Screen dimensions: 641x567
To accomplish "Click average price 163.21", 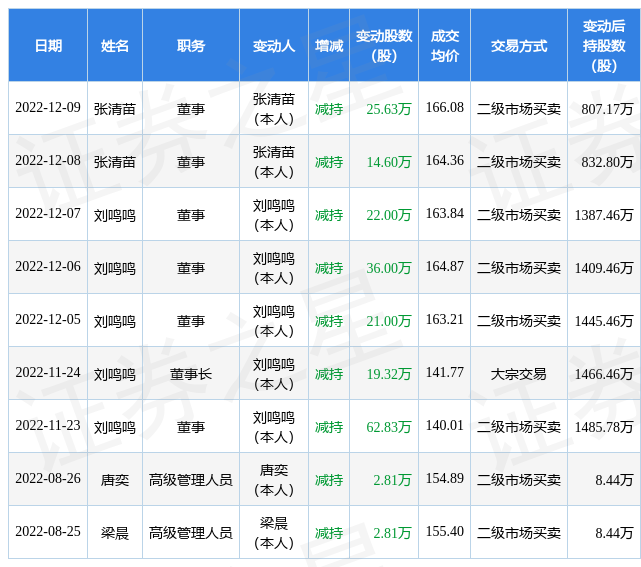I will point(444,320).
